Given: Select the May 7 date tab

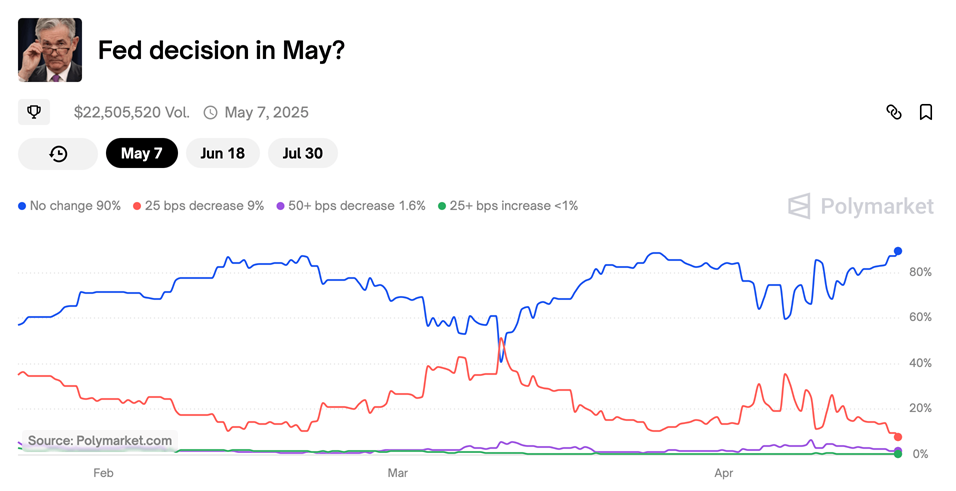Looking at the screenshot, I should (141, 153).
